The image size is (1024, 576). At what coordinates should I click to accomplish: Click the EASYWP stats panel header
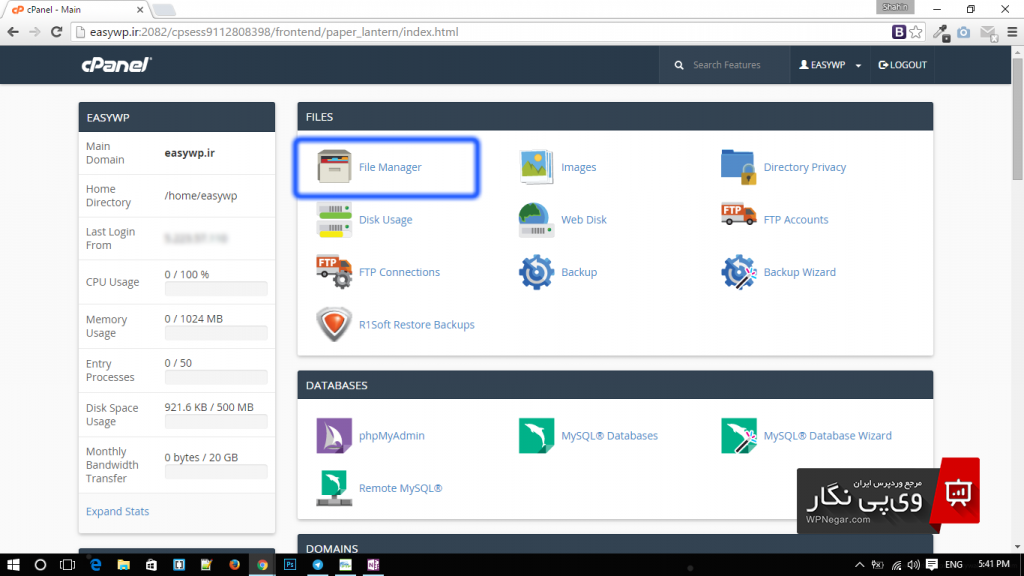(177, 118)
